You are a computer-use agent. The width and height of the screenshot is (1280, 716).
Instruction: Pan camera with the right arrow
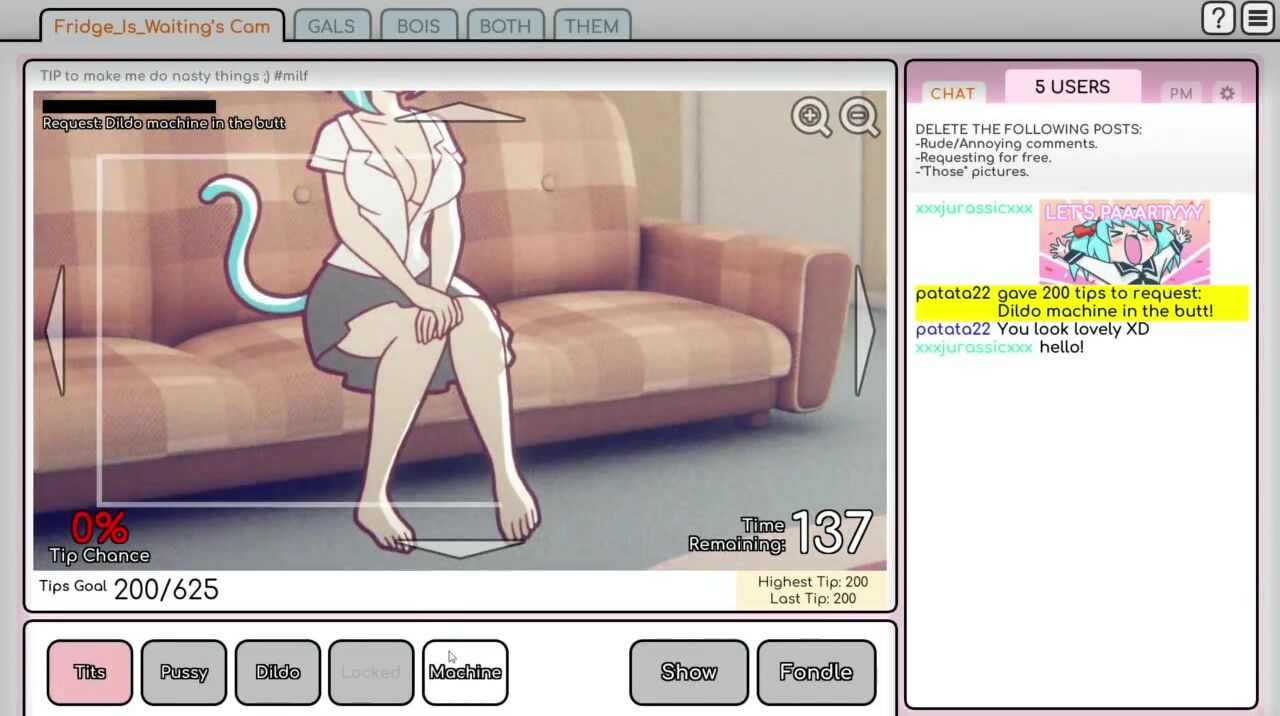(x=864, y=331)
